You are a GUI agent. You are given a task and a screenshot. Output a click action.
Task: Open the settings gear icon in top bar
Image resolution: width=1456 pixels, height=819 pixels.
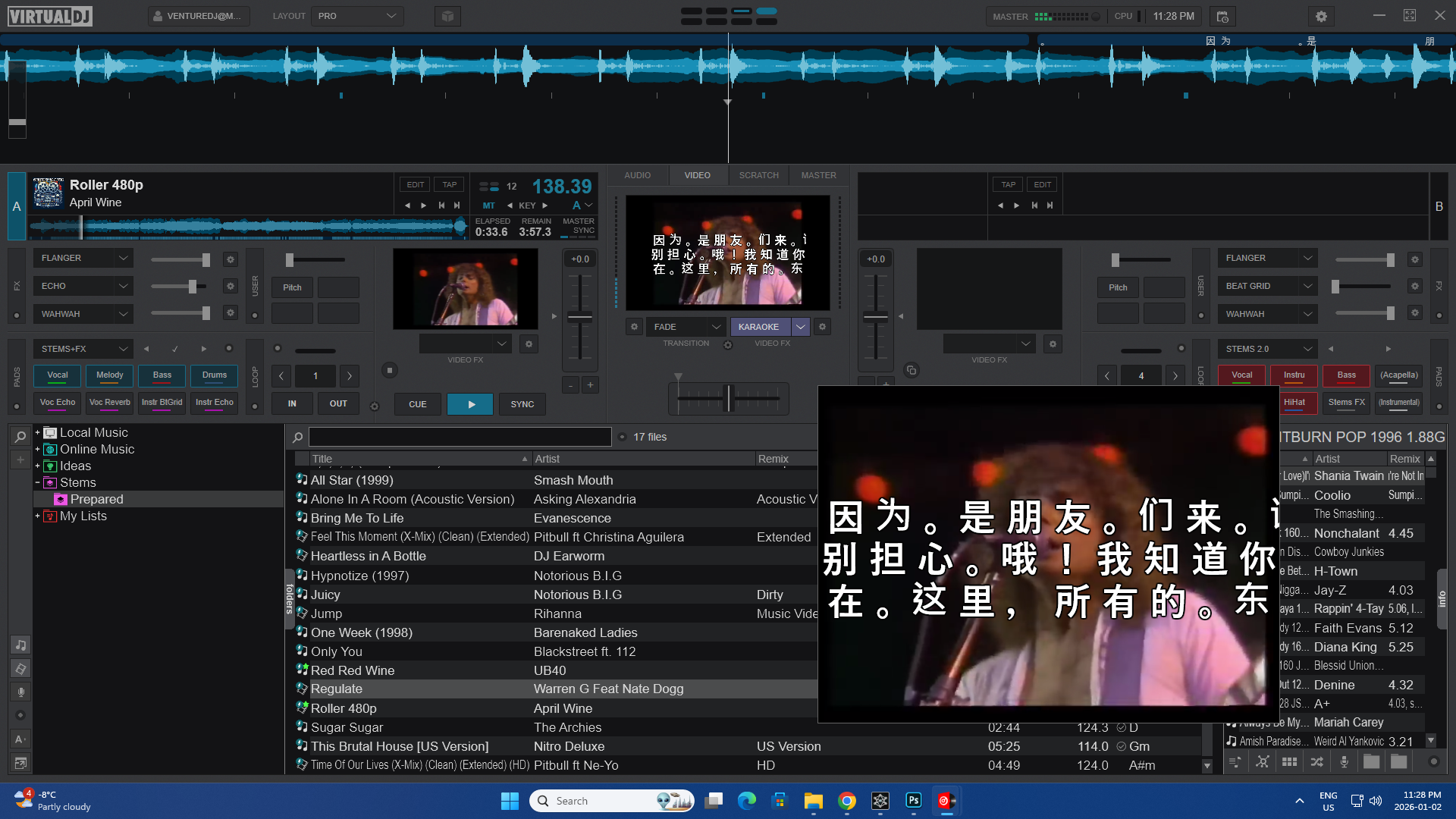1321,16
